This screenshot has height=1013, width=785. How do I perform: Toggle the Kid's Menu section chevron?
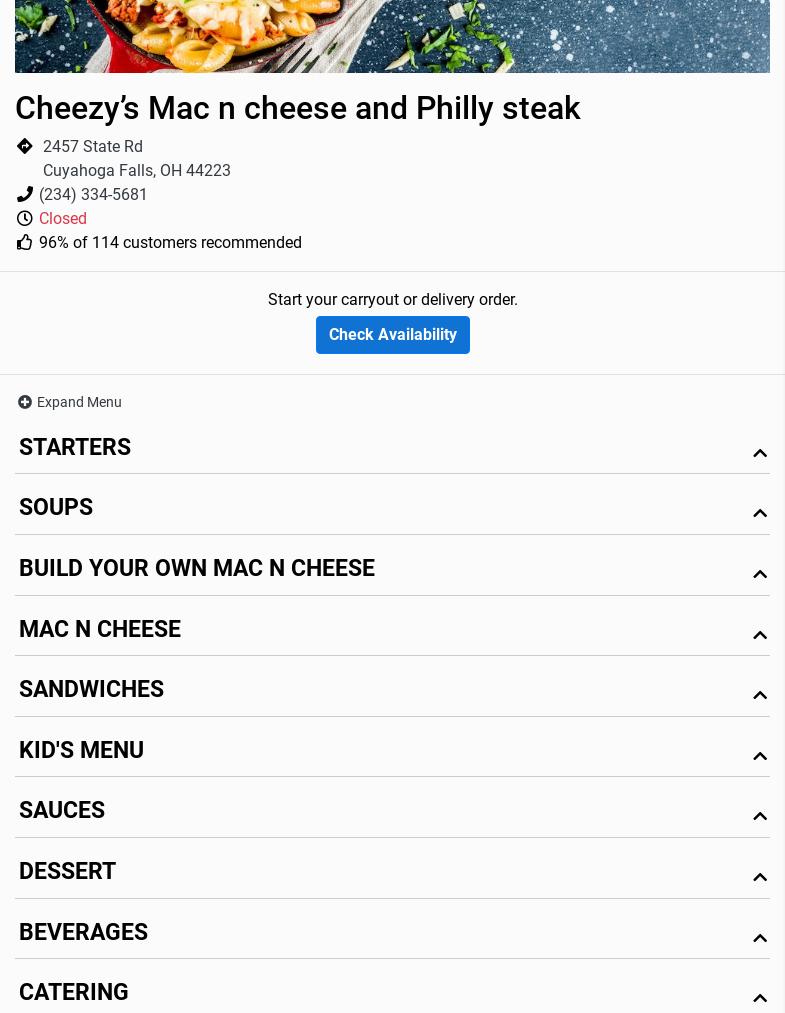[x=760, y=756]
